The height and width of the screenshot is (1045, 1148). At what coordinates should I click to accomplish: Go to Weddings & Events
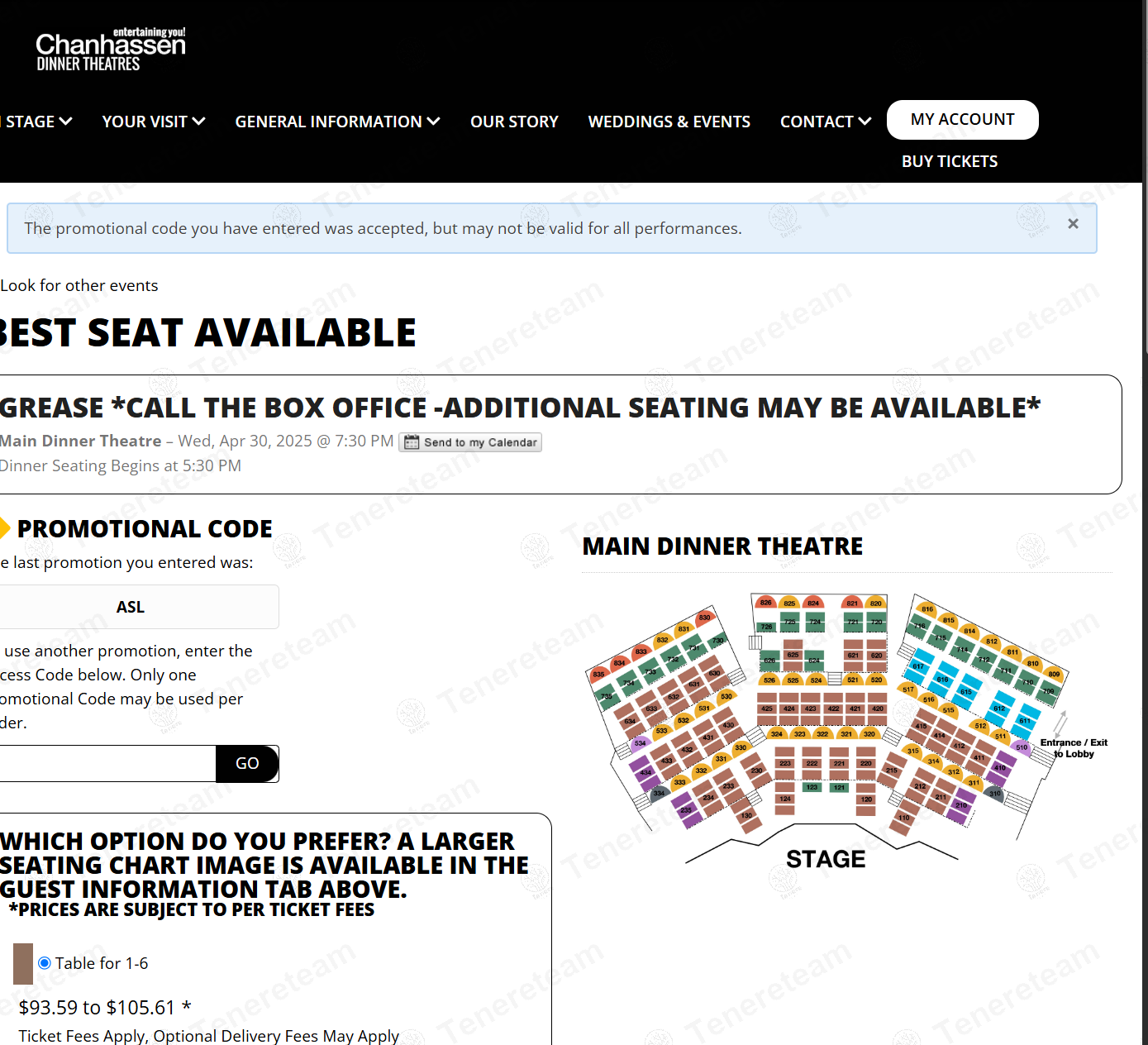pyautogui.click(x=669, y=122)
